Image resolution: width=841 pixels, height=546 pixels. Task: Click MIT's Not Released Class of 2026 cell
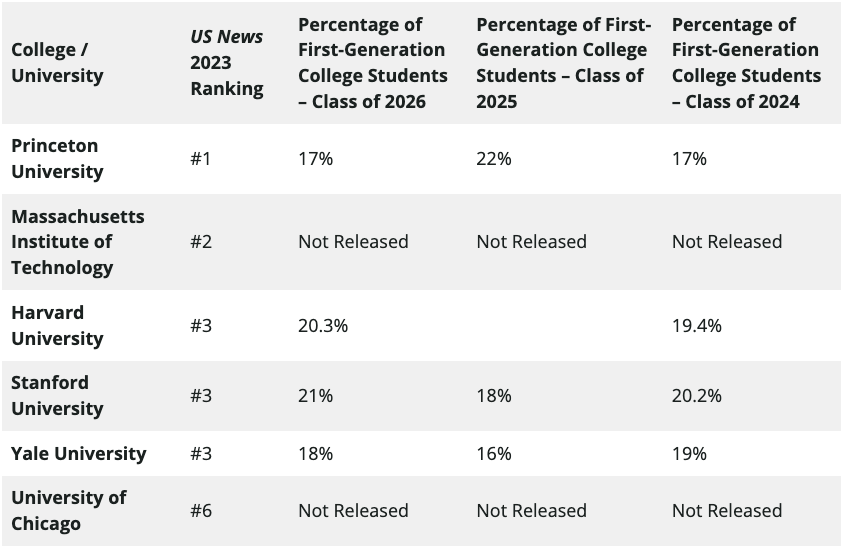tap(353, 242)
